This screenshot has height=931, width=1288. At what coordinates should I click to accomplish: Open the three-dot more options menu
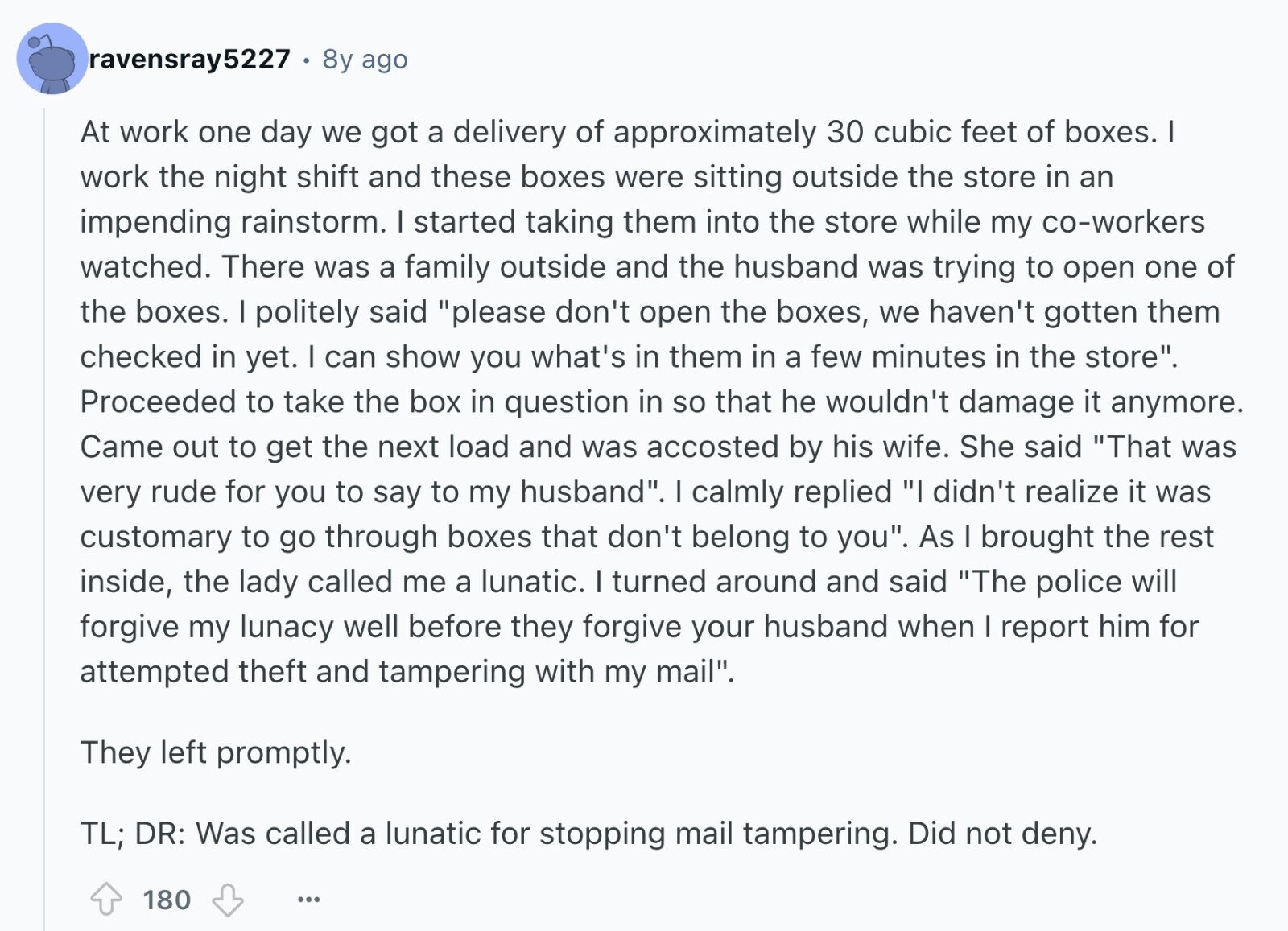(308, 900)
